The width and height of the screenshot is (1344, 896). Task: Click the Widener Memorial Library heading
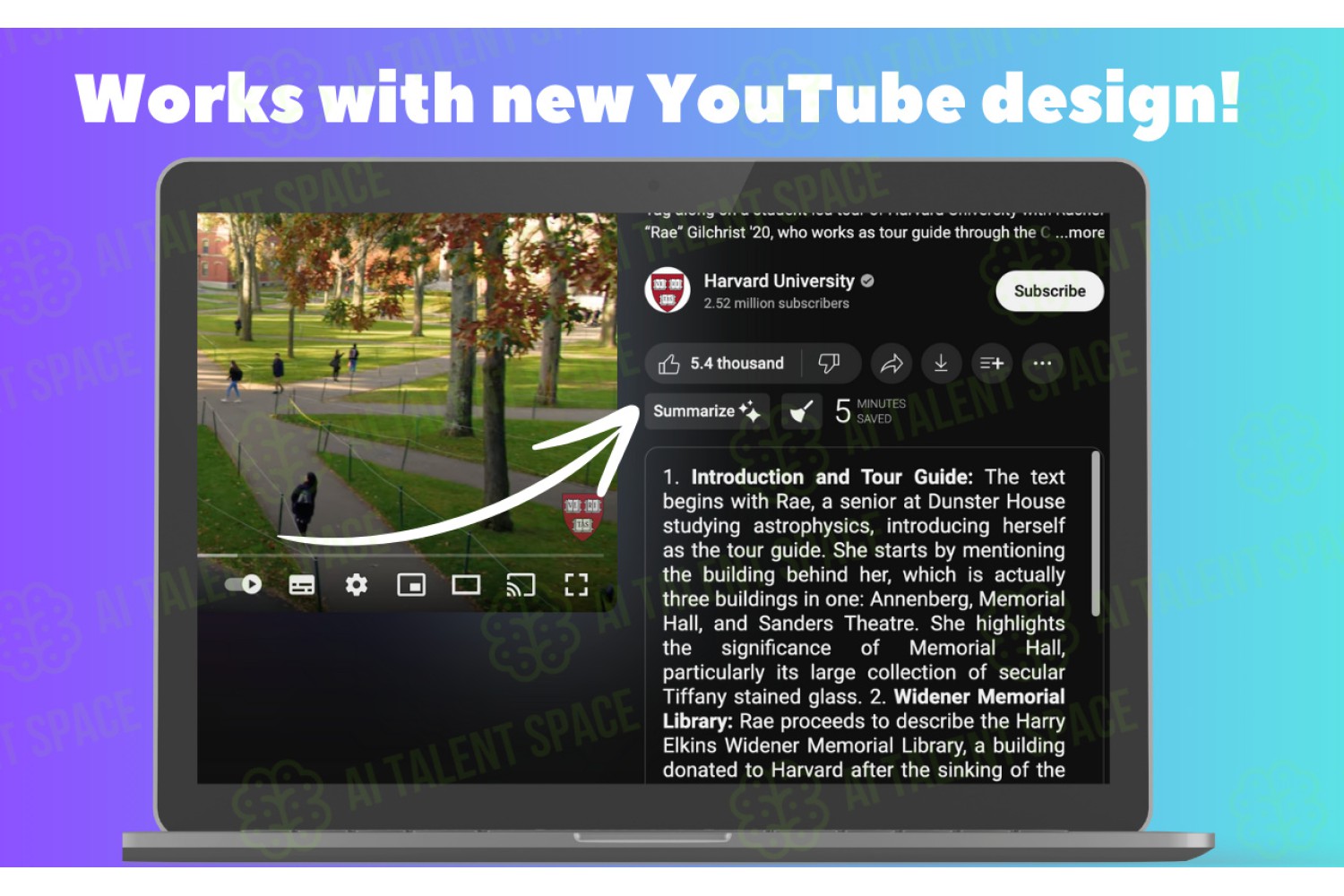(x=864, y=709)
